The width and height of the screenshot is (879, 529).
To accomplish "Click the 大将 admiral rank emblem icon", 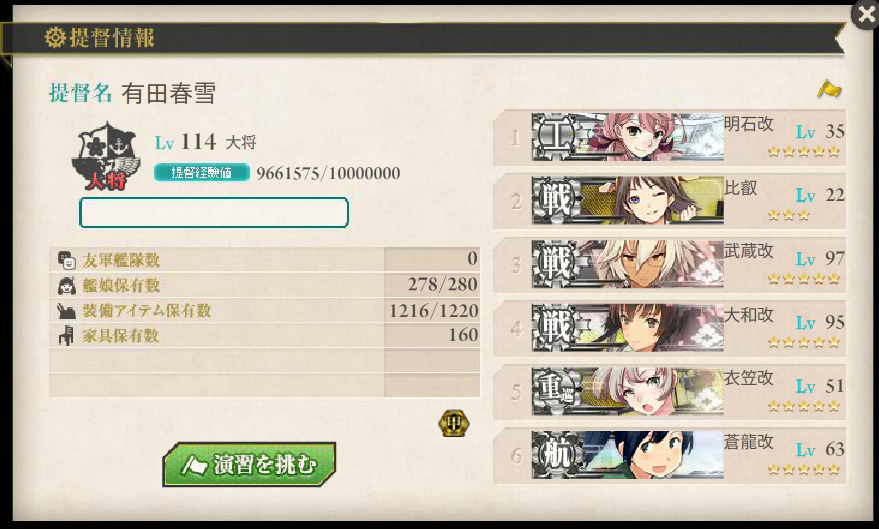I will 105,156.
